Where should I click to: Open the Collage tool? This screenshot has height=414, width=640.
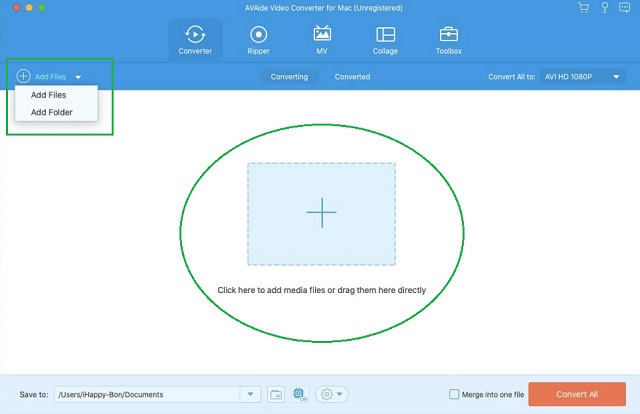click(385, 40)
